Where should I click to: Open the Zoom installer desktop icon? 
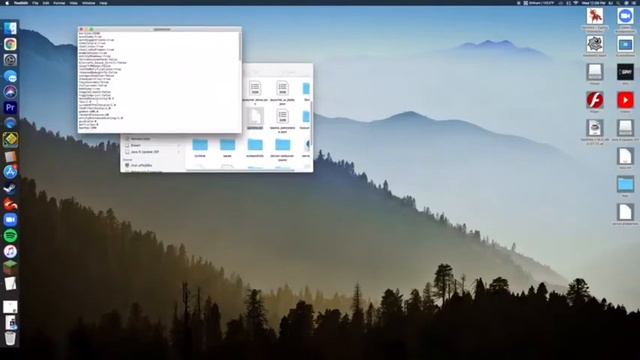(x=625, y=16)
